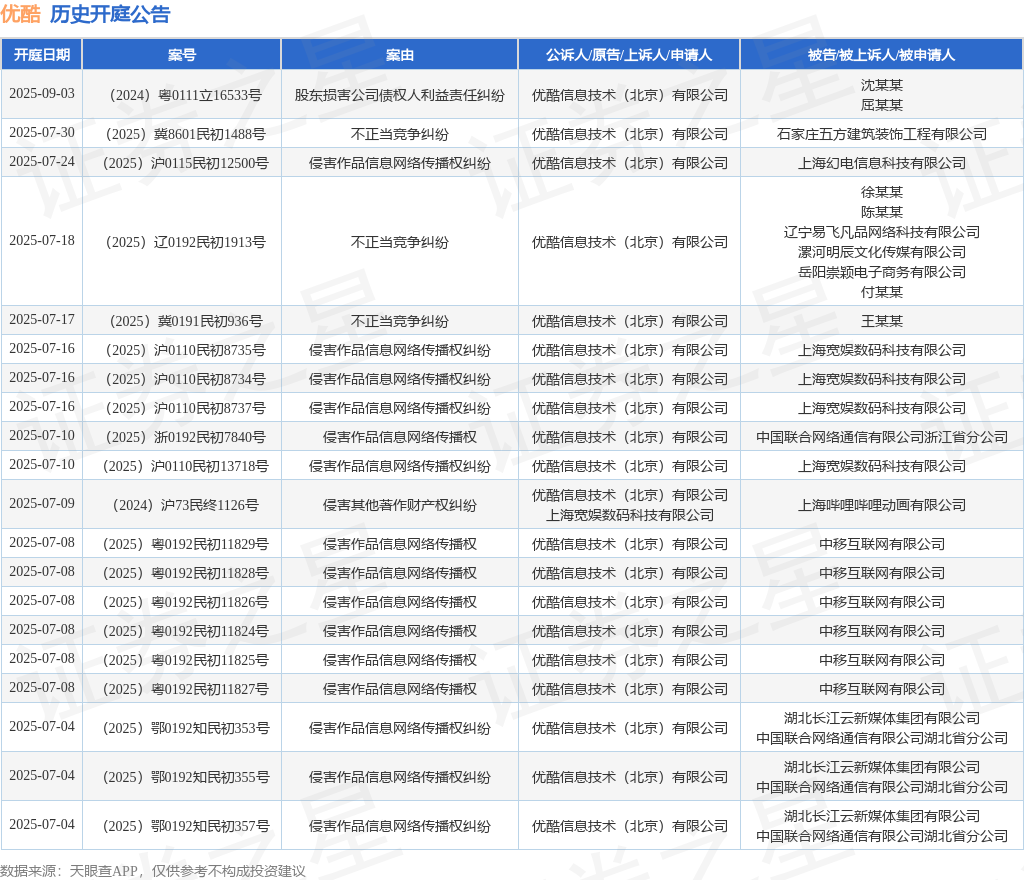Click case number (2024)粤0111立16533号

pyautogui.click(x=185, y=95)
